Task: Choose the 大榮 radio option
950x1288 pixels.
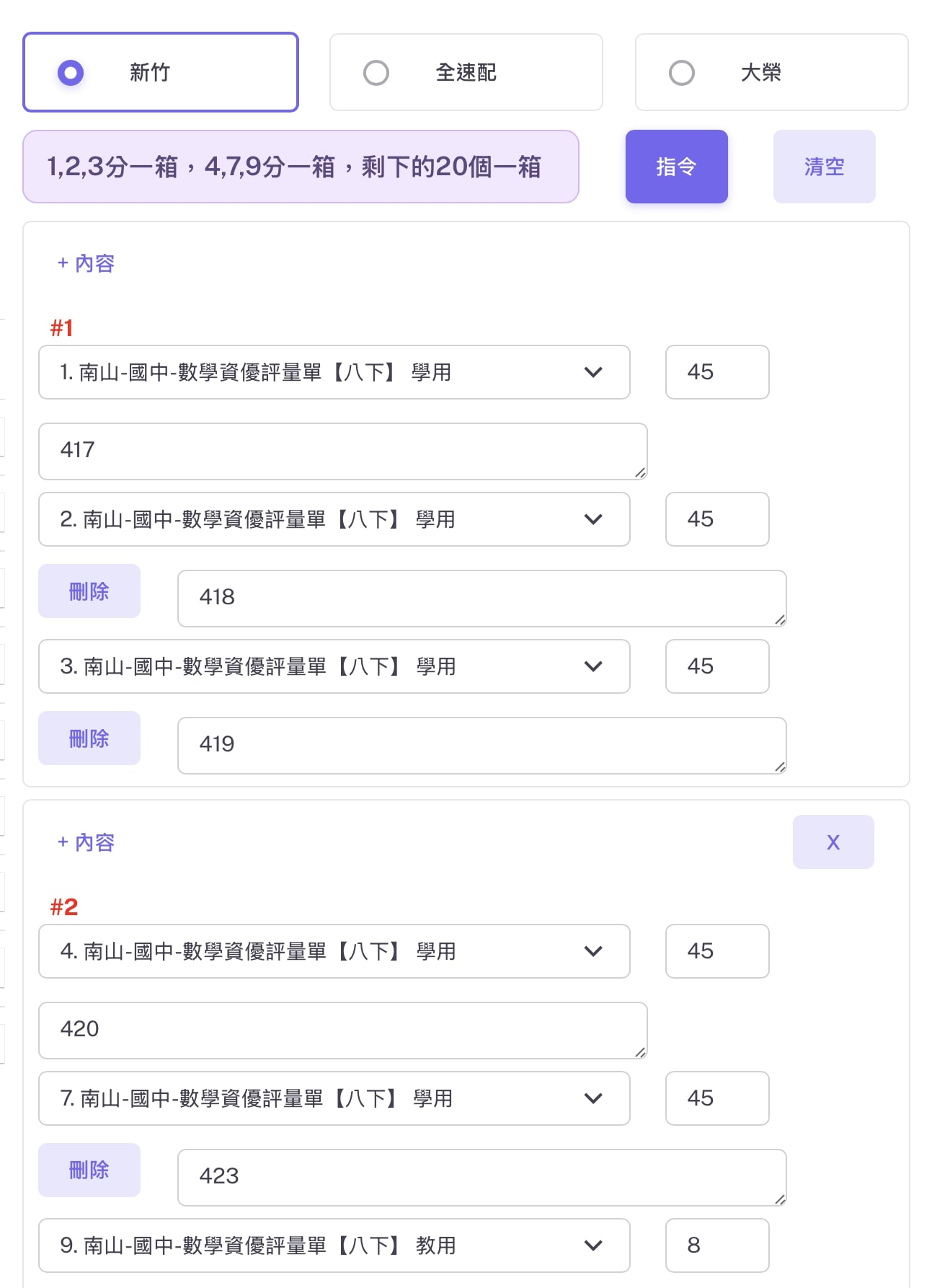Action: click(682, 73)
